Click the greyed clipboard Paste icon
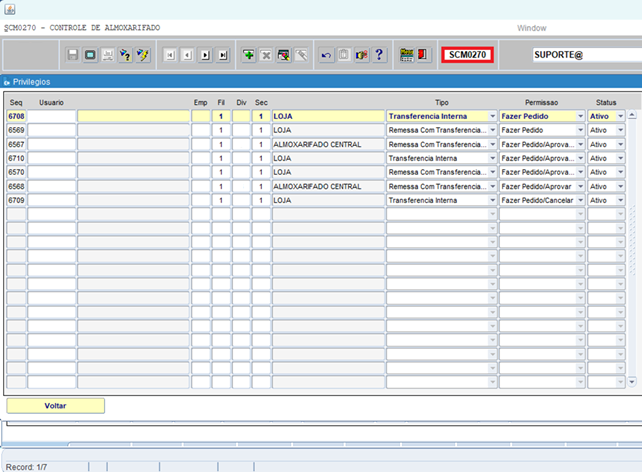This screenshot has height=472, width=642. [x=344, y=55]
